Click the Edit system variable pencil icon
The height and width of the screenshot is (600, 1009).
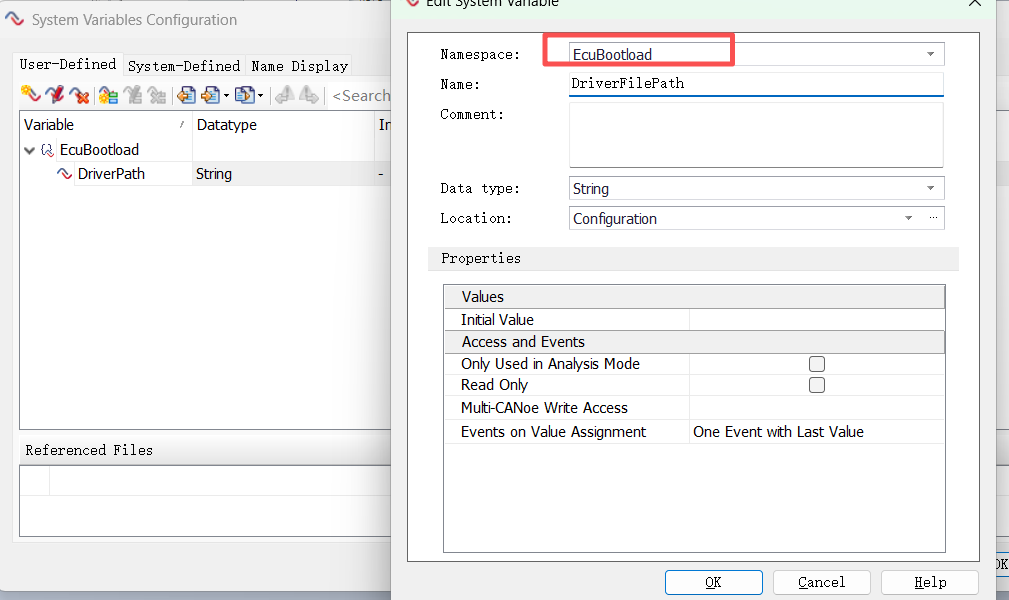(x=55, y=95)
